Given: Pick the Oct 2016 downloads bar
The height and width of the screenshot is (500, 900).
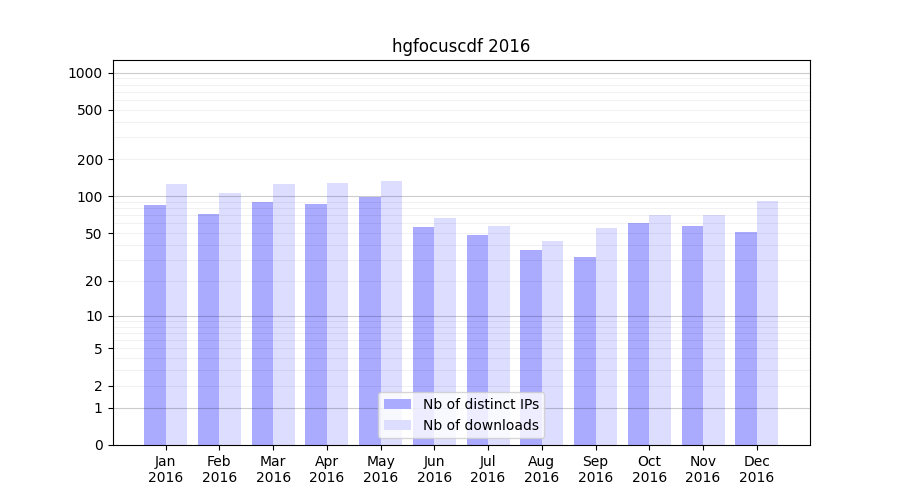Looking at the screenshot, I should (x=660, y=330).
